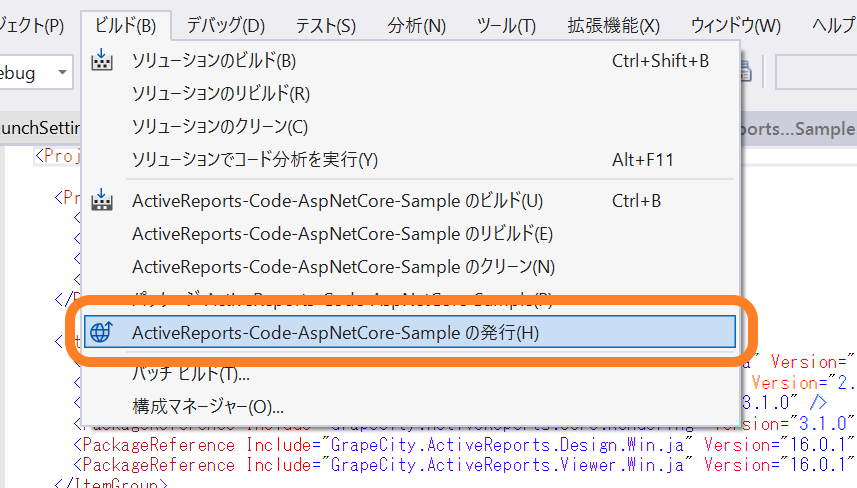Viewport: 857px width, 488px height.
Task: Click the solution build icon
Action: [102, 60]
